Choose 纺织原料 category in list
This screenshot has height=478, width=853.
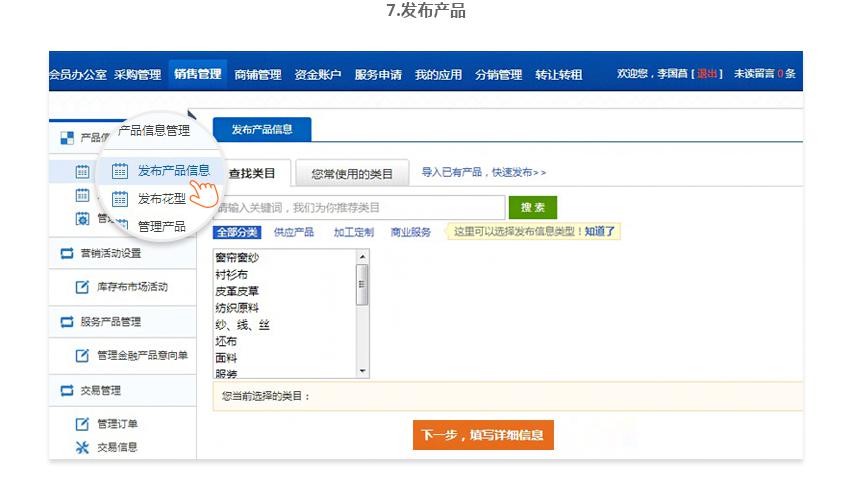pos(237,308)
